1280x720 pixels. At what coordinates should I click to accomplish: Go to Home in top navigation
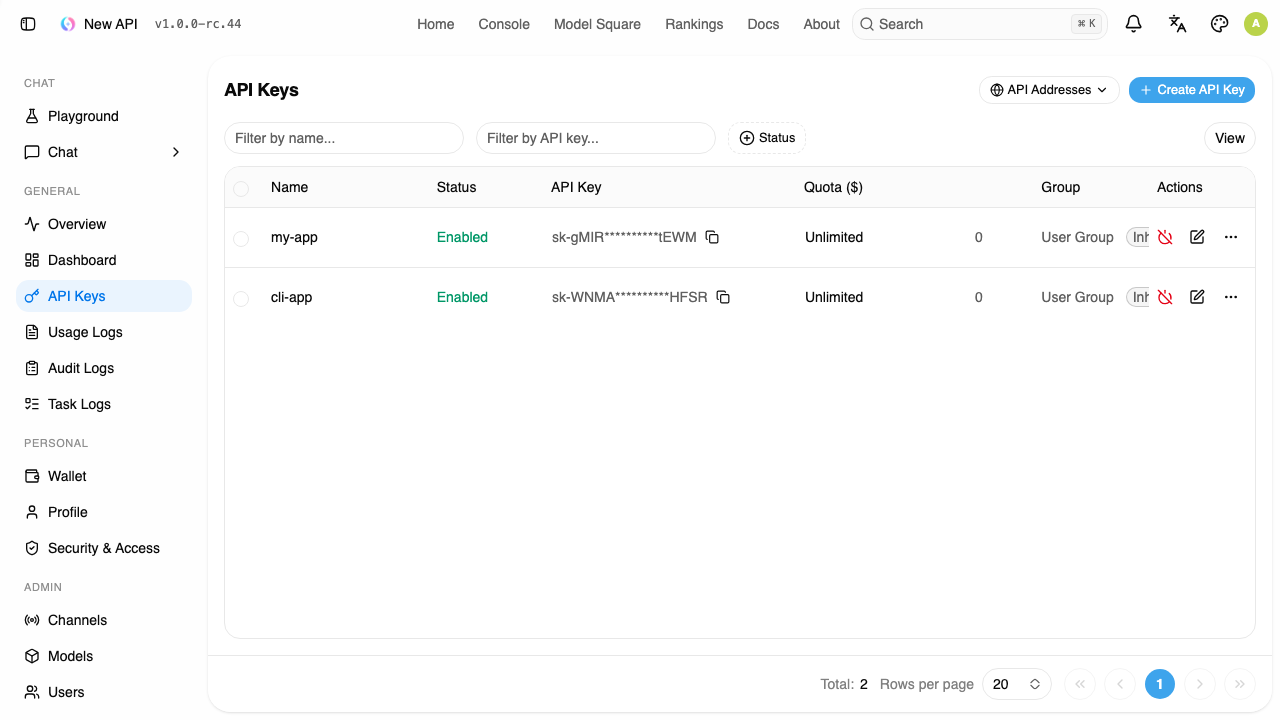(x=436, y=24)
